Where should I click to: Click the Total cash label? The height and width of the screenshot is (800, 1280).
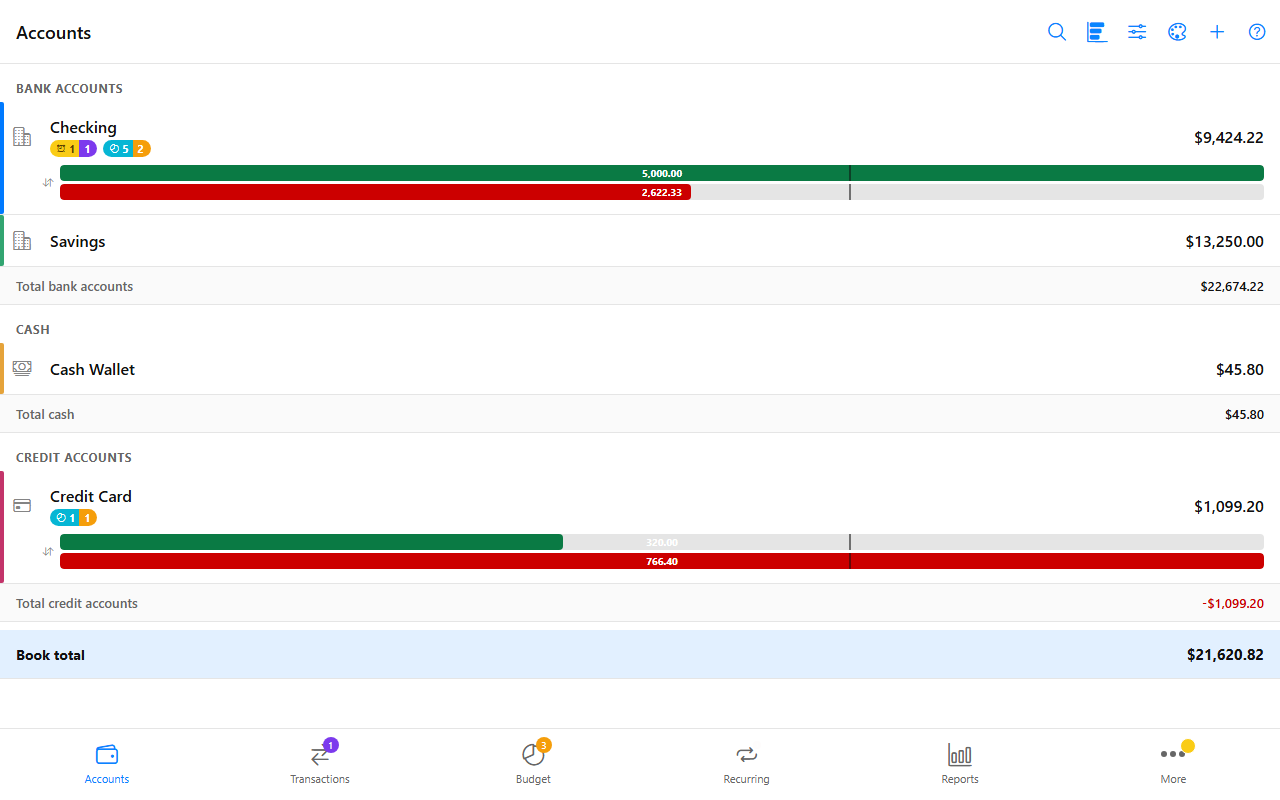(45, 414)
